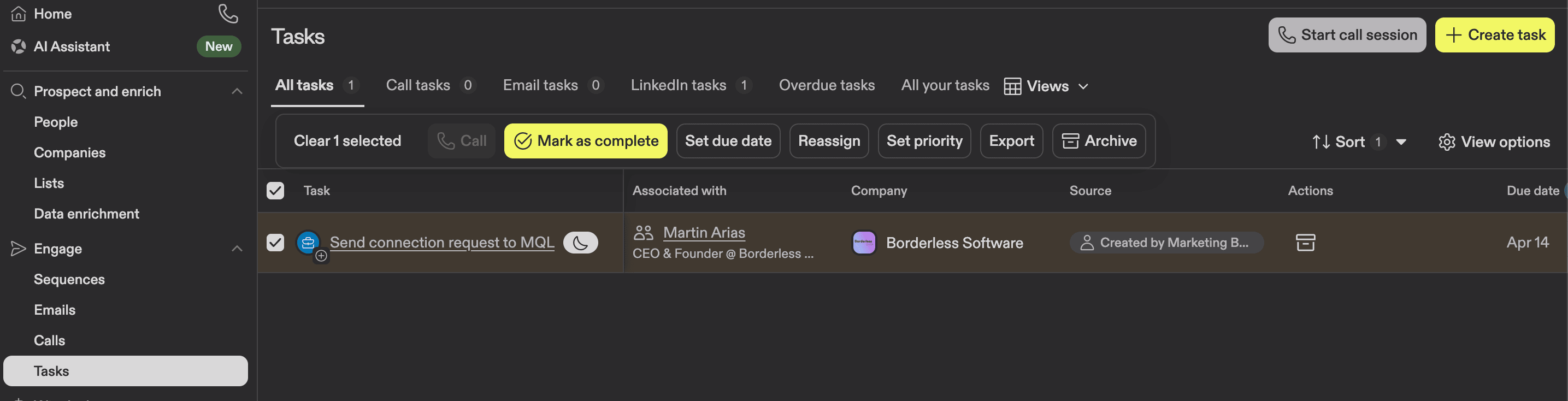
Task: Click the Borderless Software company name
Action: click(954, 243)
